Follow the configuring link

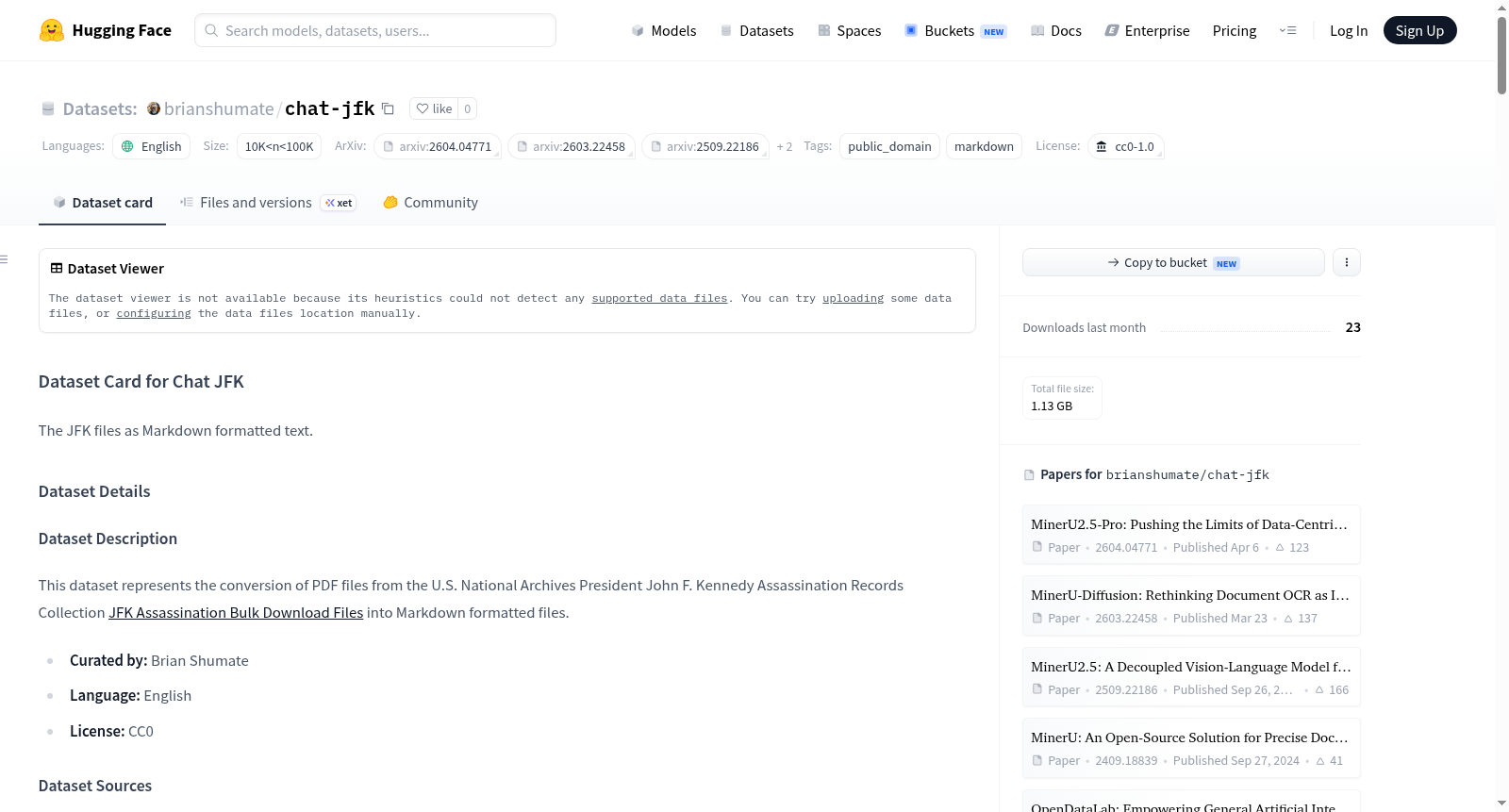click(154, 313)
